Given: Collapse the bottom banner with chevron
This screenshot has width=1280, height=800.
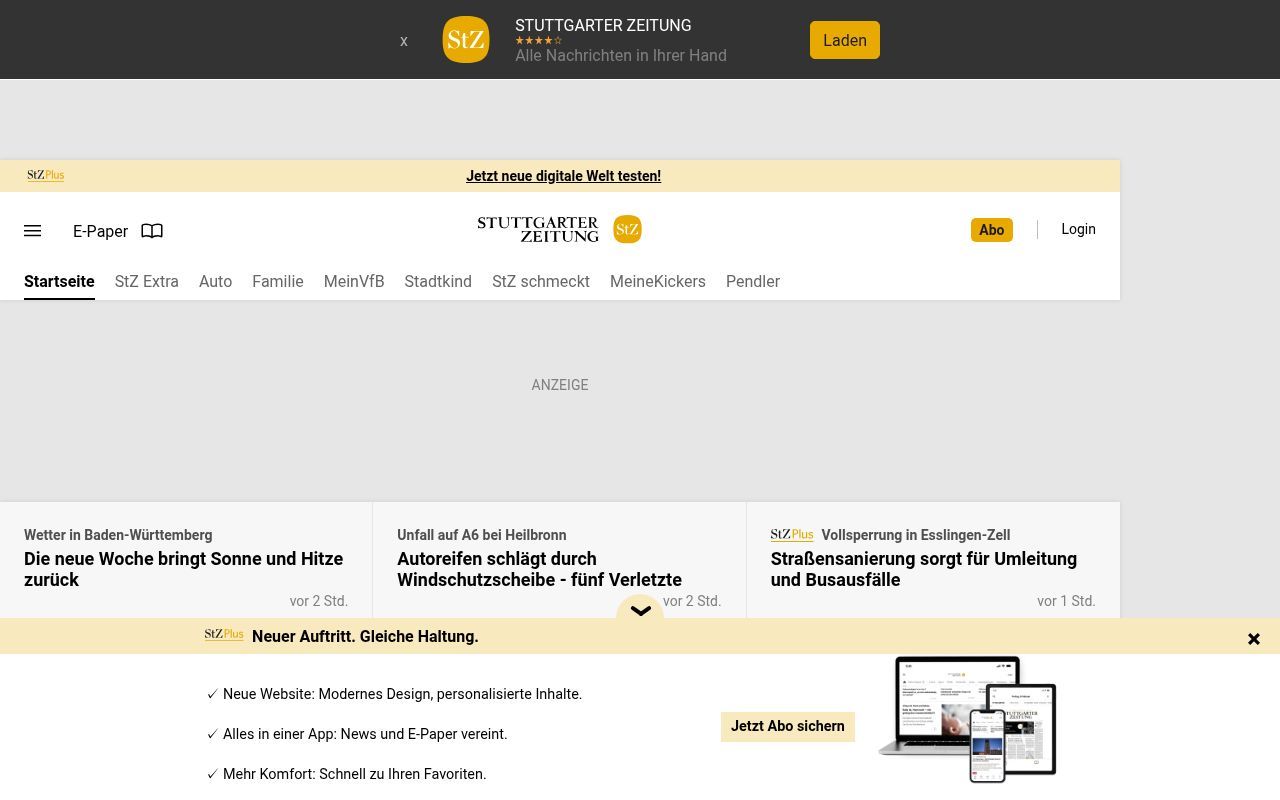Looking at the screenshot, I should pos(640,609).
